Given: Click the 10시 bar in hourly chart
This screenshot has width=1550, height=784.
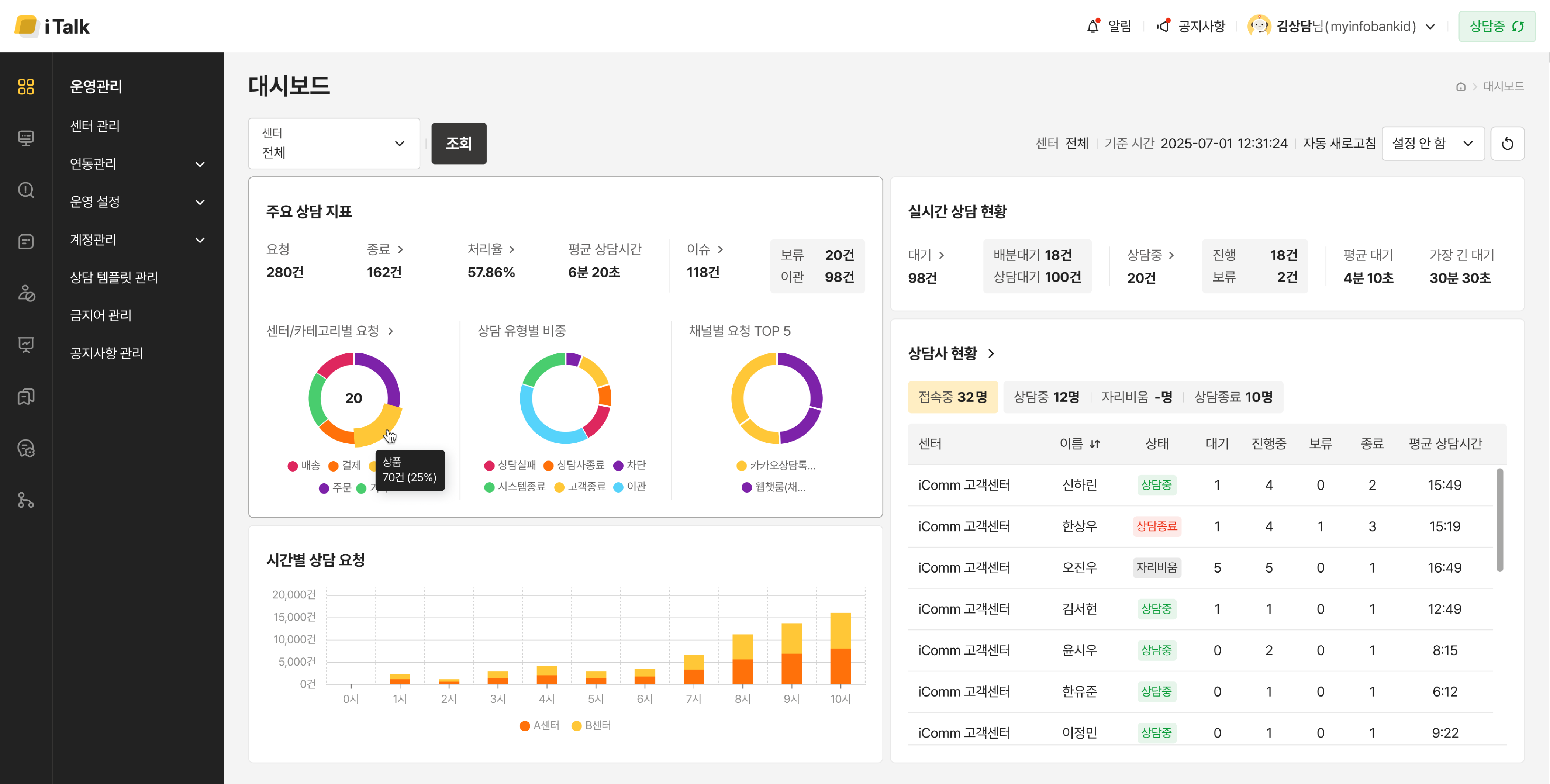Looking at the screenshot, I should [x=840, y=649].
